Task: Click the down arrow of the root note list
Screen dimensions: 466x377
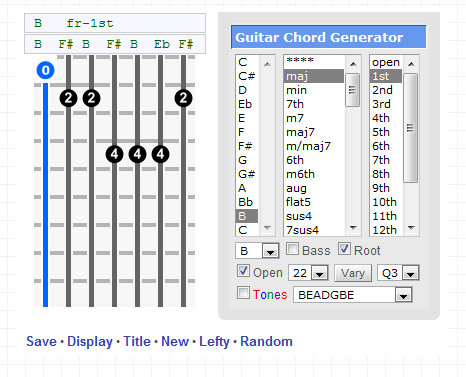Action: [267, 228]
